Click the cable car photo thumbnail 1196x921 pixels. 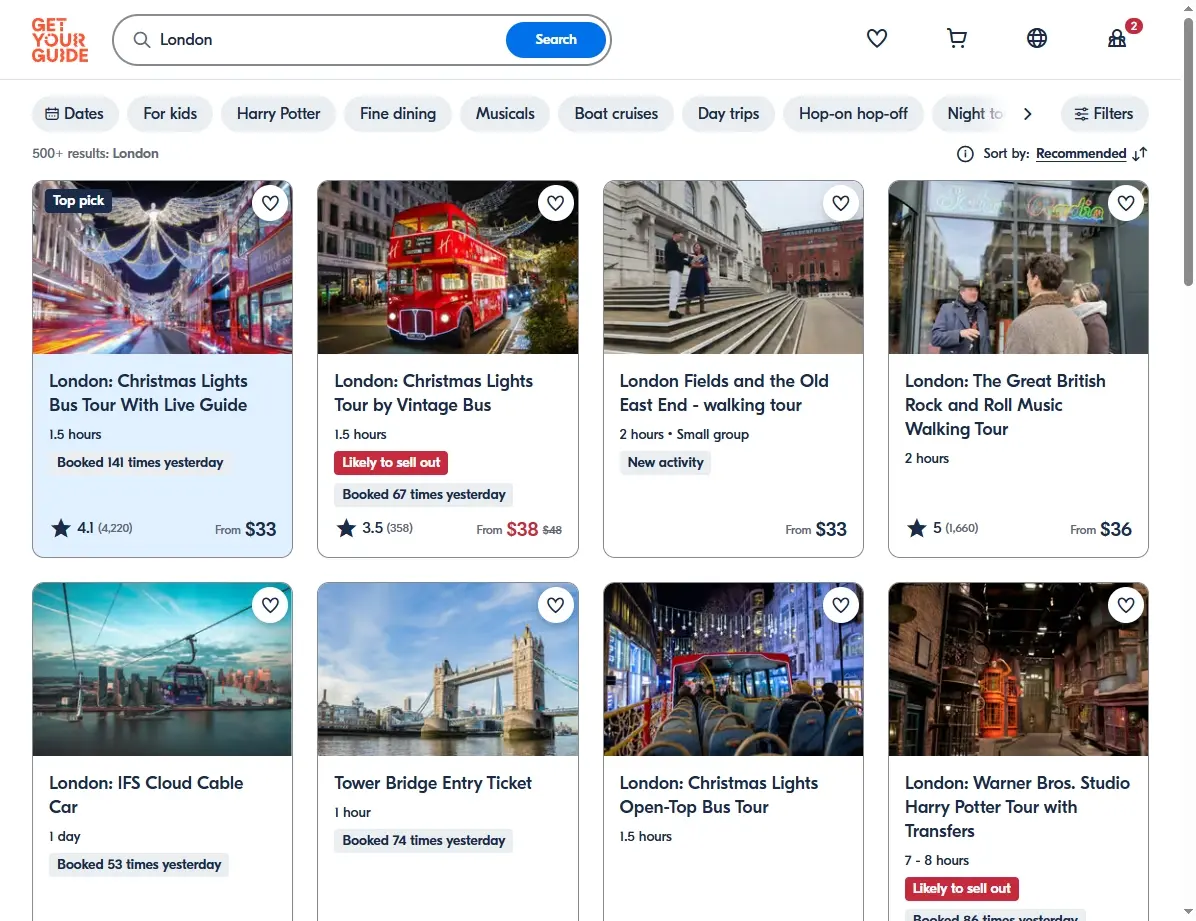[162, 669]
